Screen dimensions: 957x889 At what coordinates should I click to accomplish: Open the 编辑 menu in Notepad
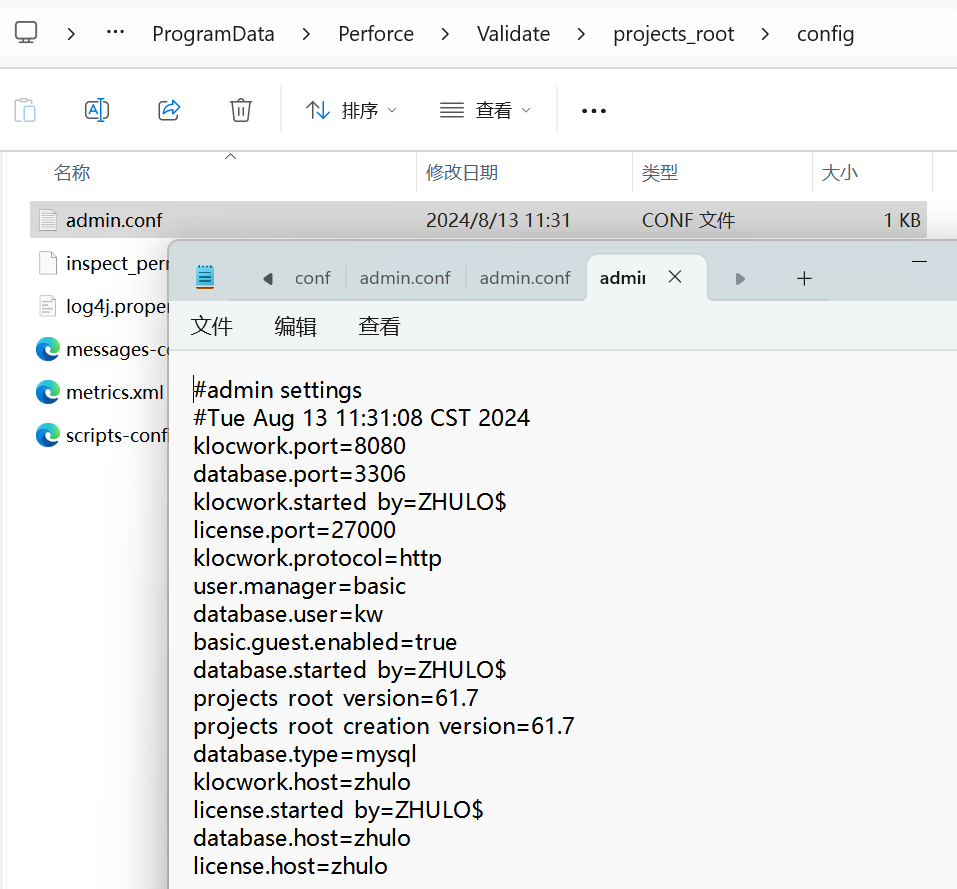(x=295, y=326)
